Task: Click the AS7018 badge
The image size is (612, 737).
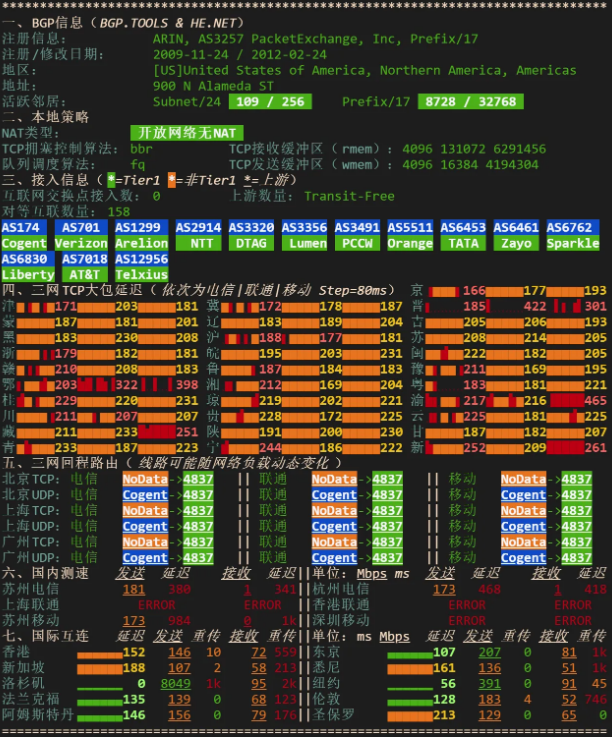Action: [x=85, y=259]
